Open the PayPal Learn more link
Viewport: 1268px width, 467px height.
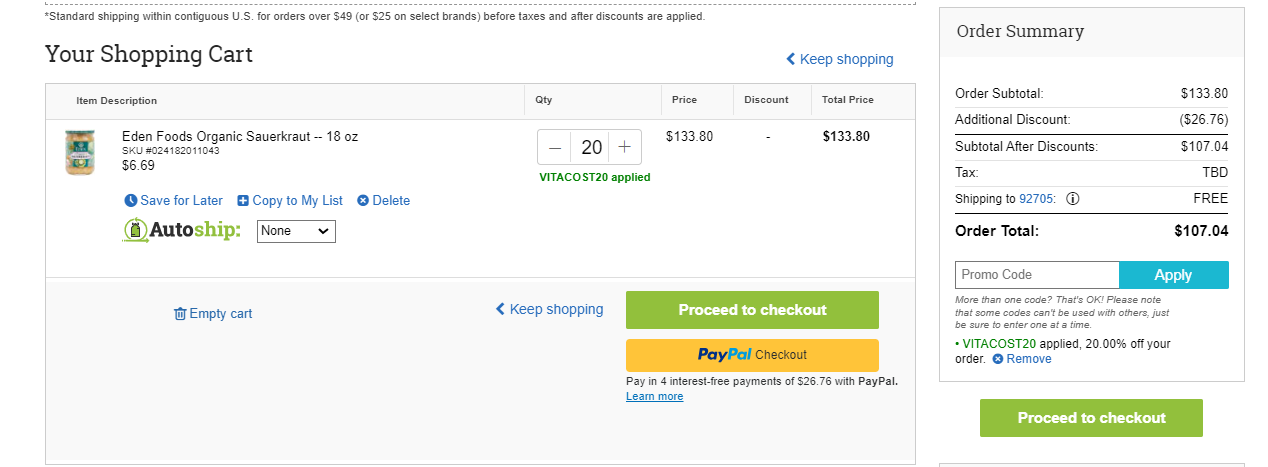(655, 397)
